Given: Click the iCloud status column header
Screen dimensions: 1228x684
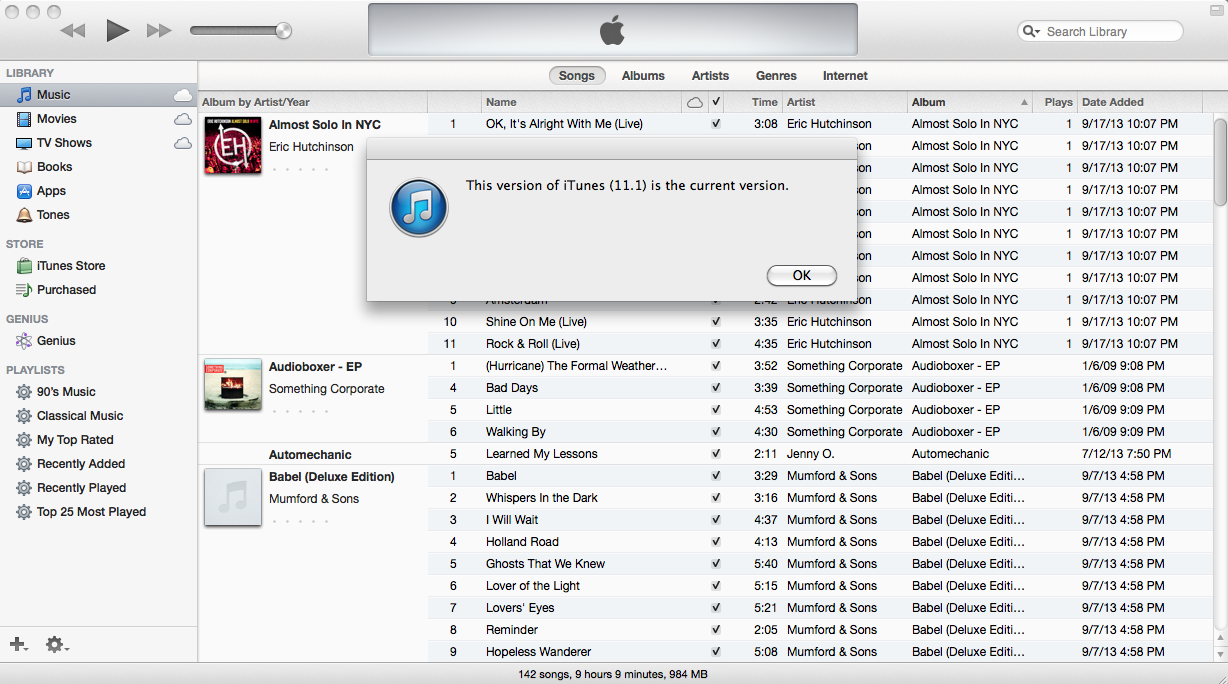Looking at the screenshot, I should click(x=695, y=102).
